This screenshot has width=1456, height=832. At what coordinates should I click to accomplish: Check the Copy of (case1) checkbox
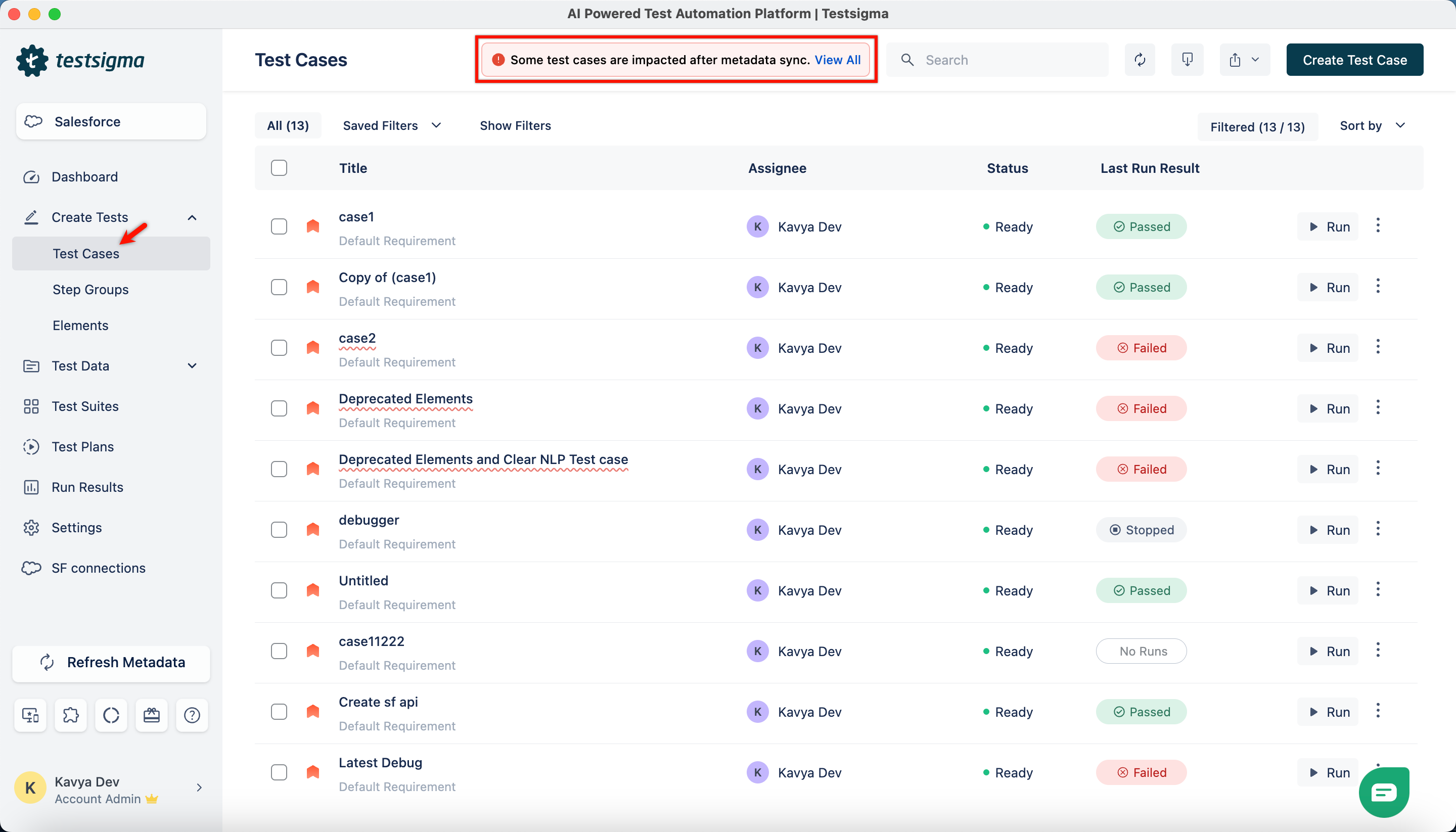click(279, 288)
